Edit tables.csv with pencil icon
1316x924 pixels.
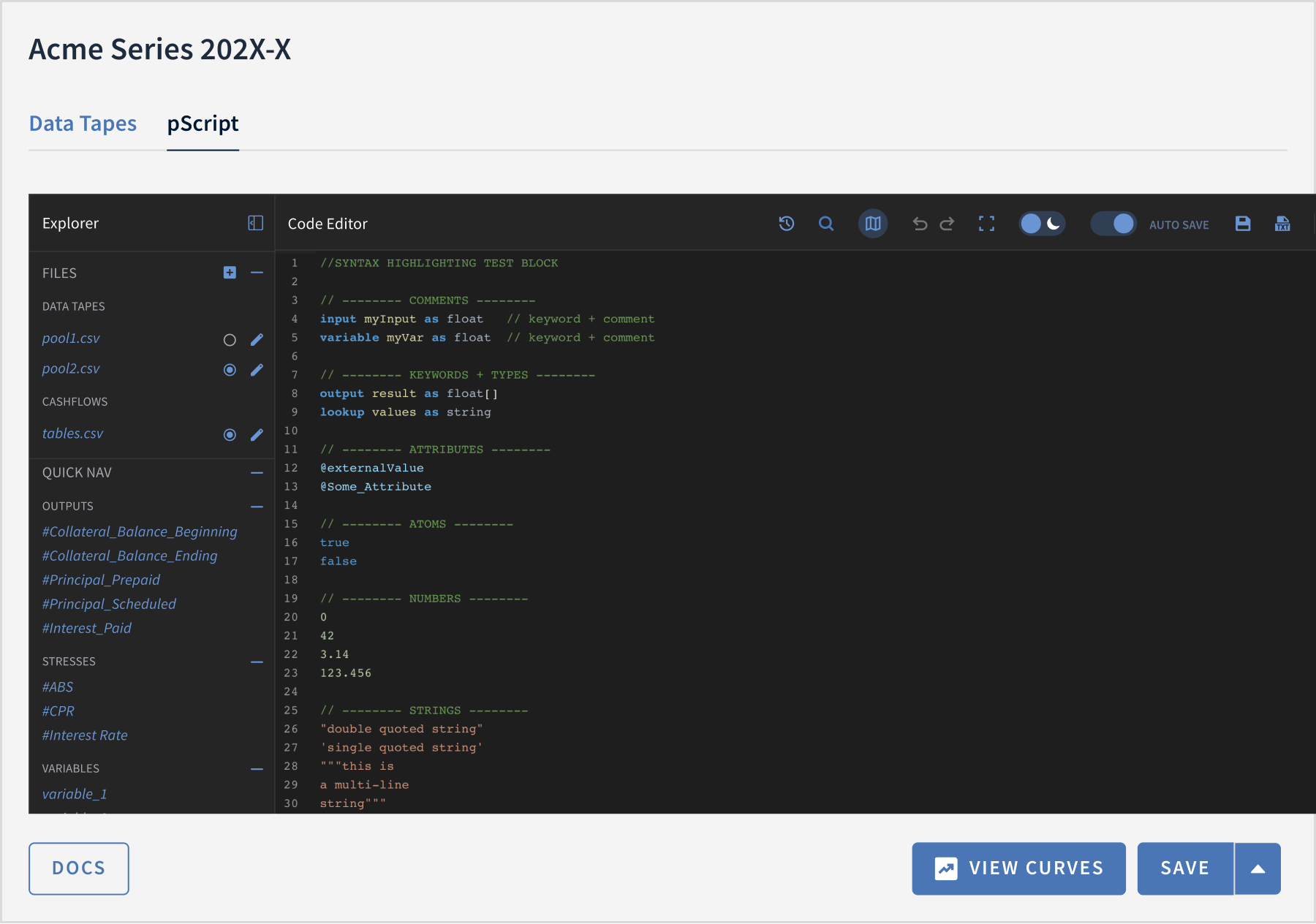[x=257, y=435]
